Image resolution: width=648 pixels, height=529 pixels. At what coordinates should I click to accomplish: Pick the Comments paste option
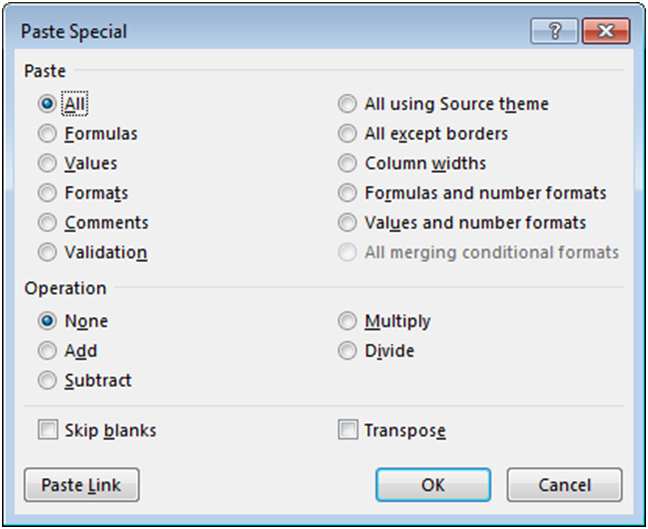coord(46,223)
